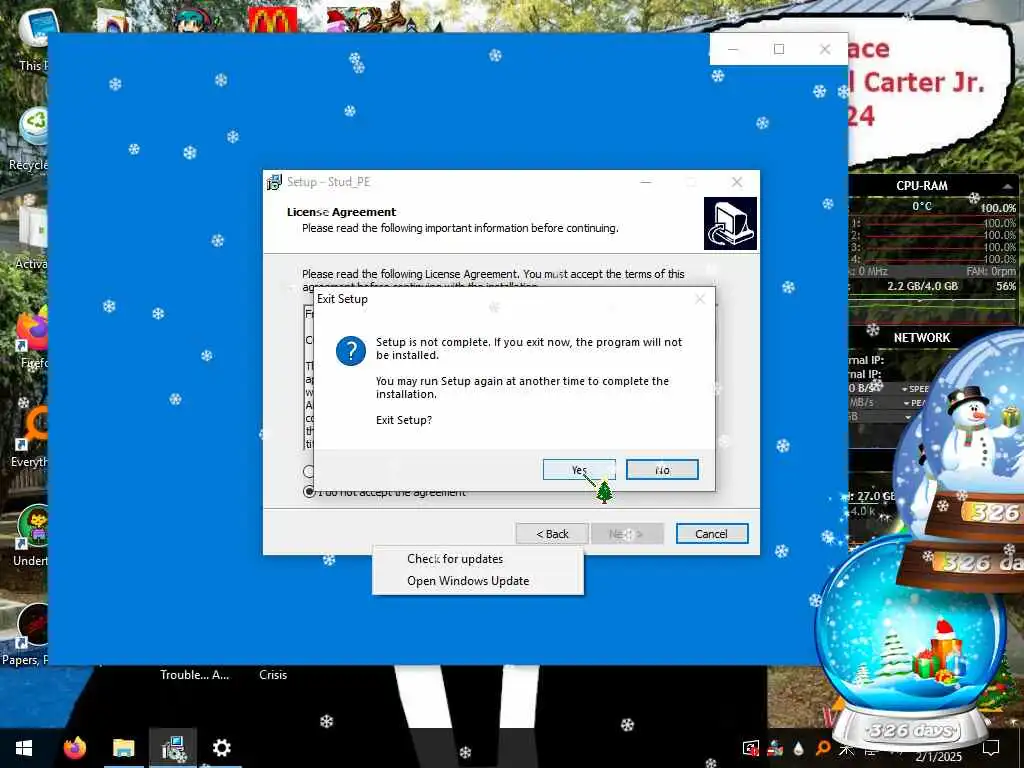The image size is (1024, 768).
Task: Open the PEAK dropdown in Network widget
Action: click(x=914, y=403)
